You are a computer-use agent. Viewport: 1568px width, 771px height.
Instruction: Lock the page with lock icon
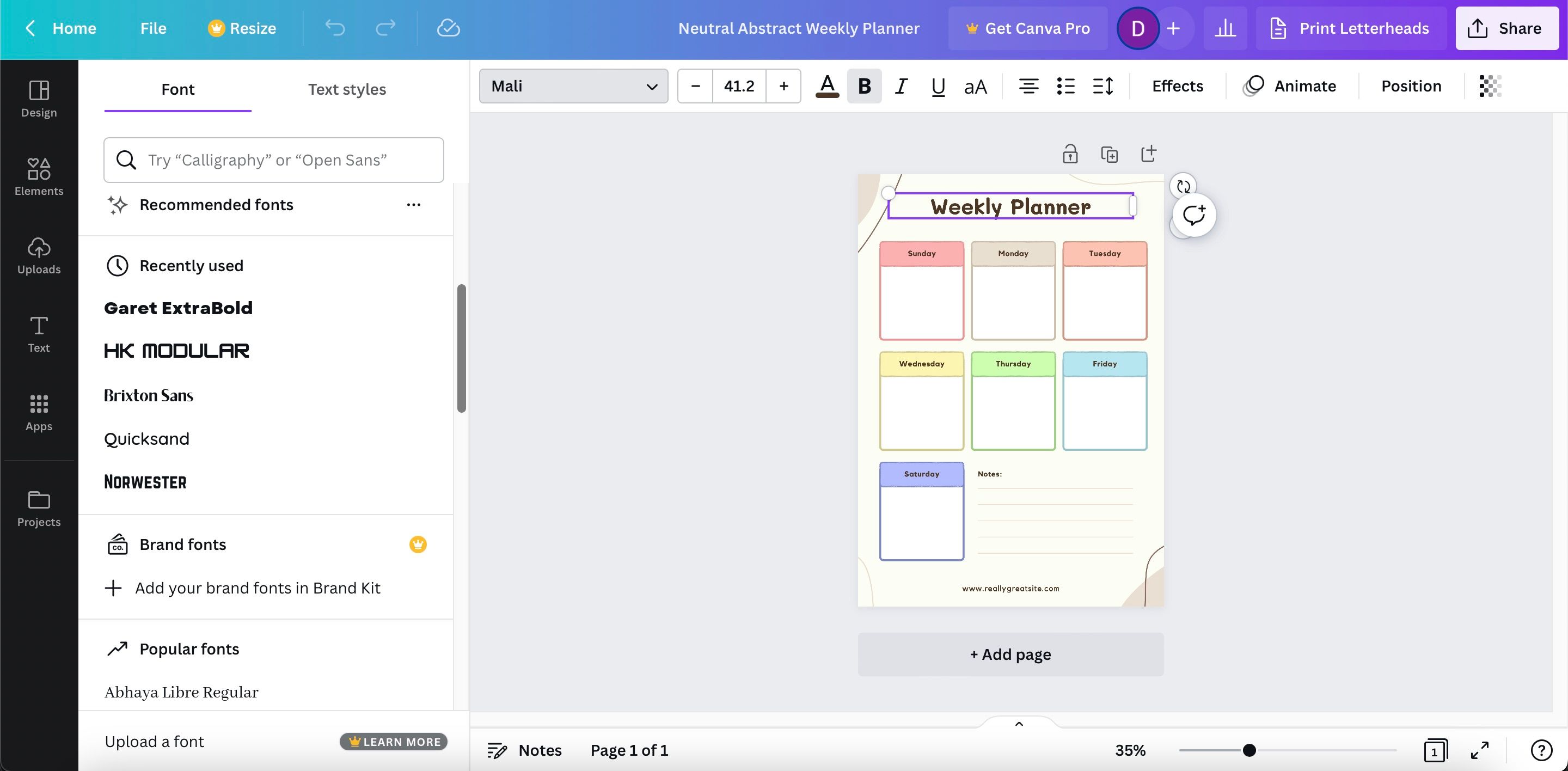1070,154
